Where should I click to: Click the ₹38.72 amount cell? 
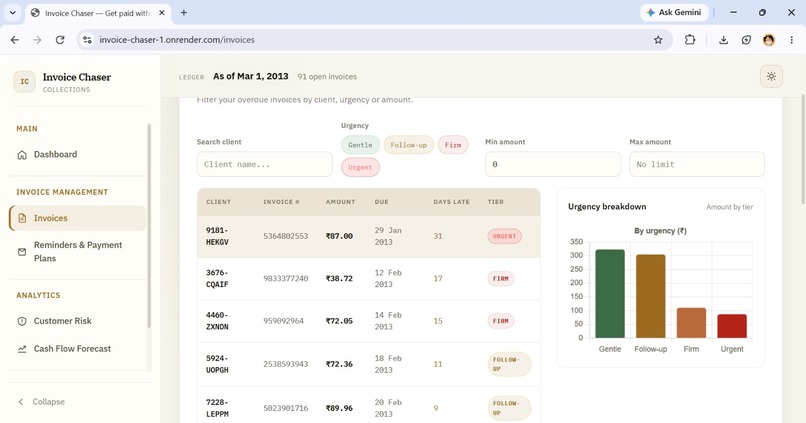coord(339,279)
